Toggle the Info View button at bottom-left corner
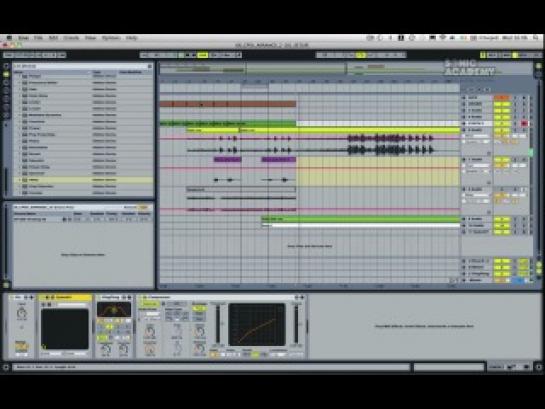 (x=5, y=367)
